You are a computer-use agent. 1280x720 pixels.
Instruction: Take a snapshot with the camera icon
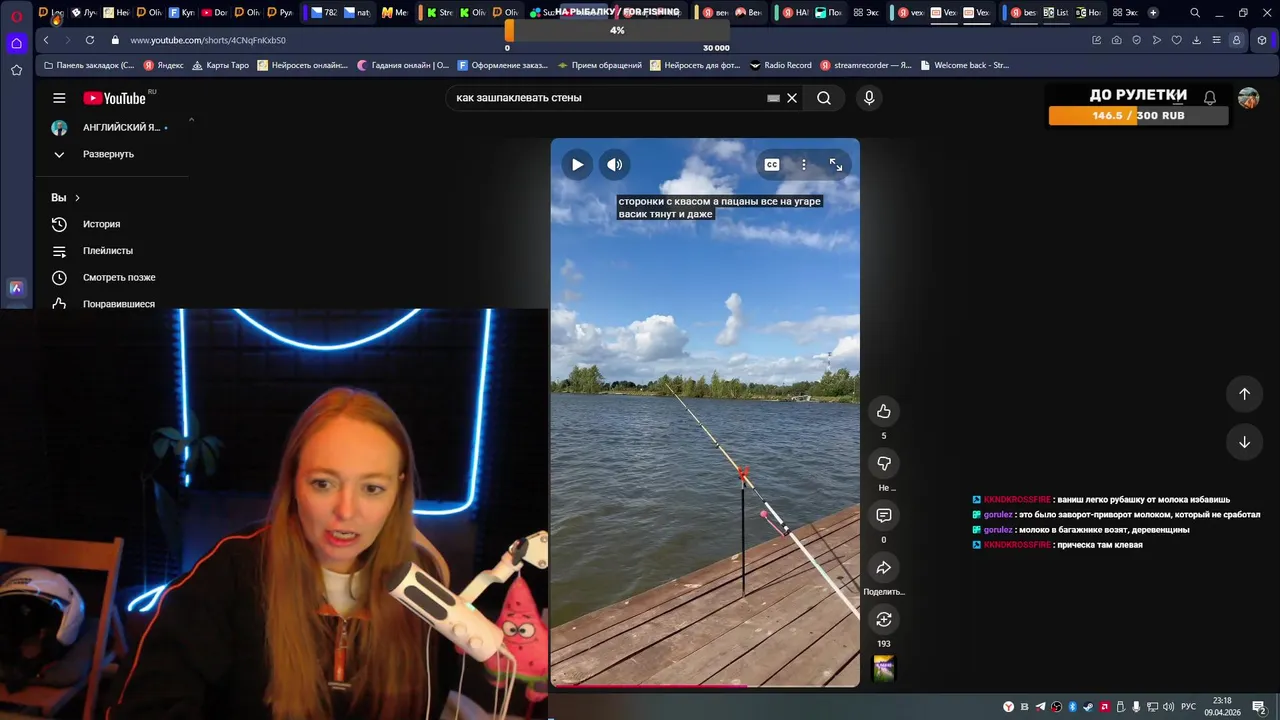coord(1116,40)
